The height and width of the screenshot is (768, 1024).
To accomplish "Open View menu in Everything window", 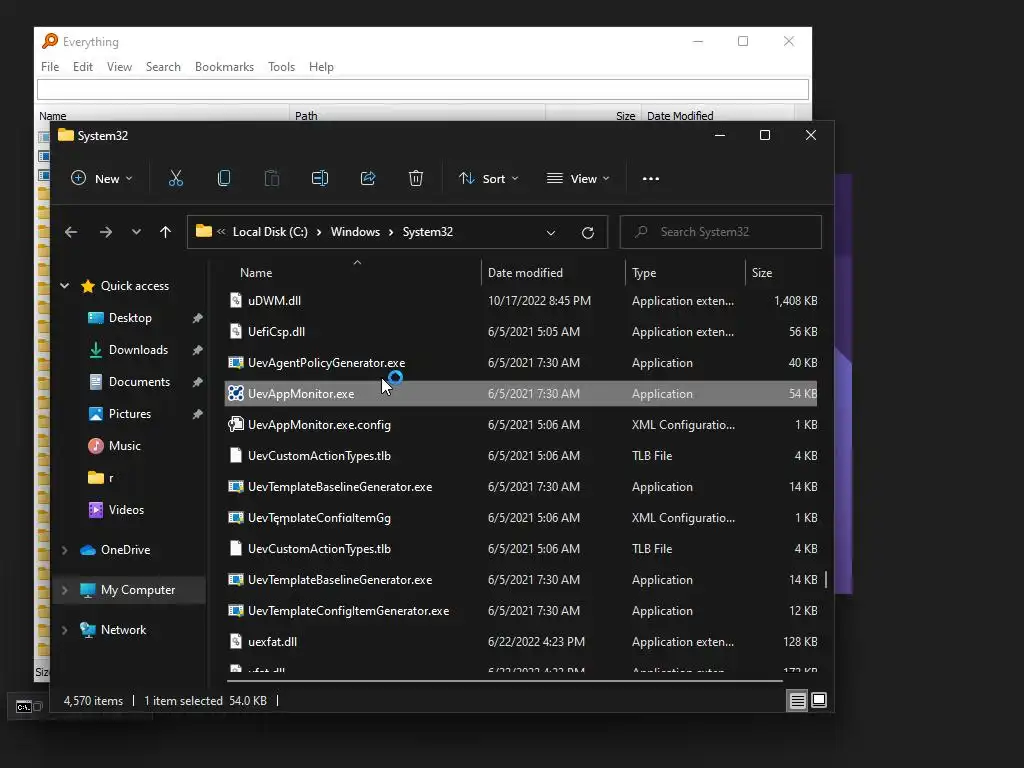I will (120, 67).
